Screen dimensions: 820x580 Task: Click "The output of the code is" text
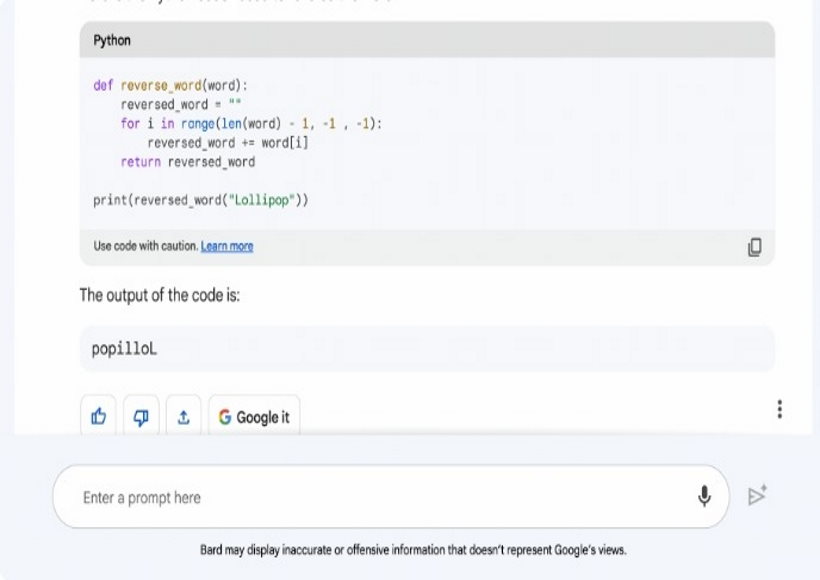point(160,296)
